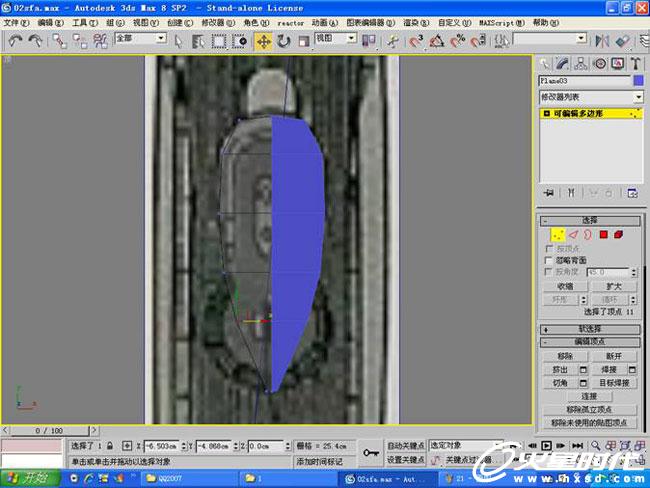This screenshot has height=488, width=650.
Task: Click the 收缩 button
Action: 565,286
